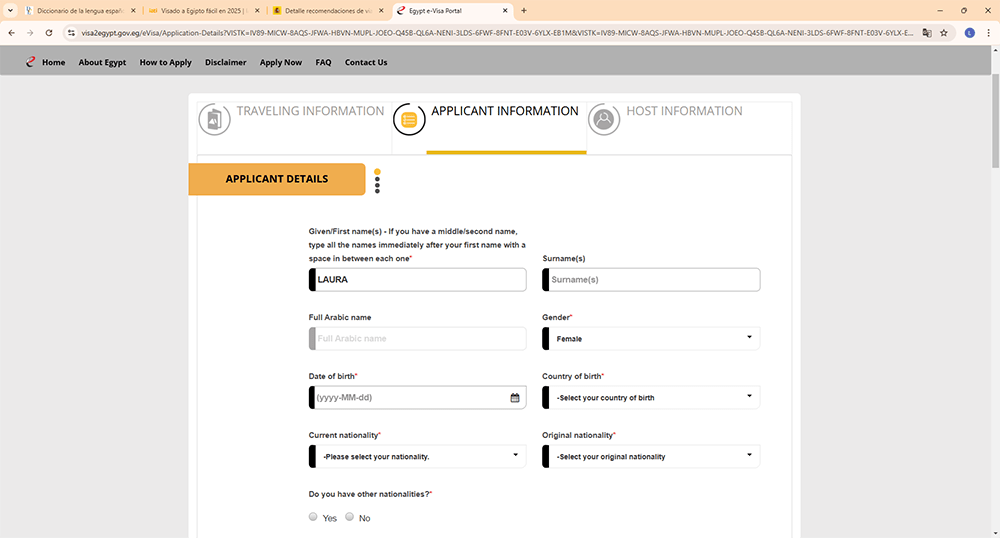Viewport: 1000px width, 538px height.
Task: Click the calendar icon in Date of birth
Action: (515, 398)
